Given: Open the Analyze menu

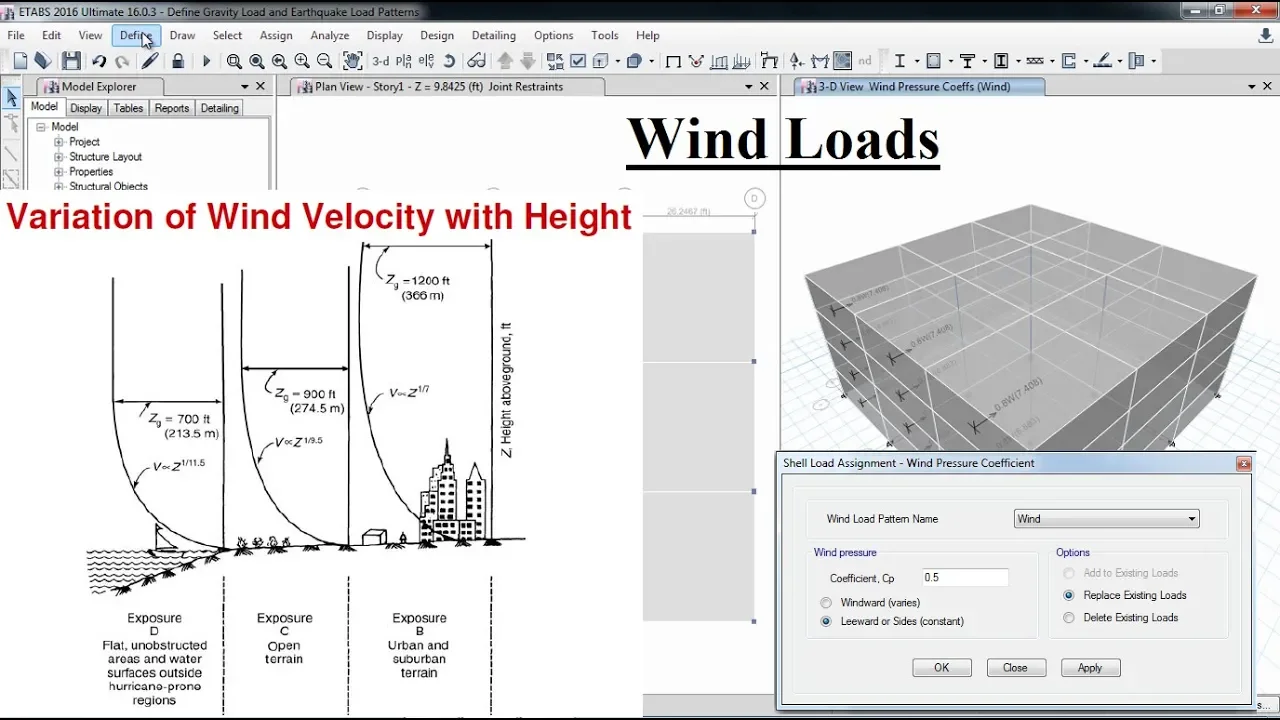Looking at the screenshot, I should pyautogui.click(x=329, y=35).
